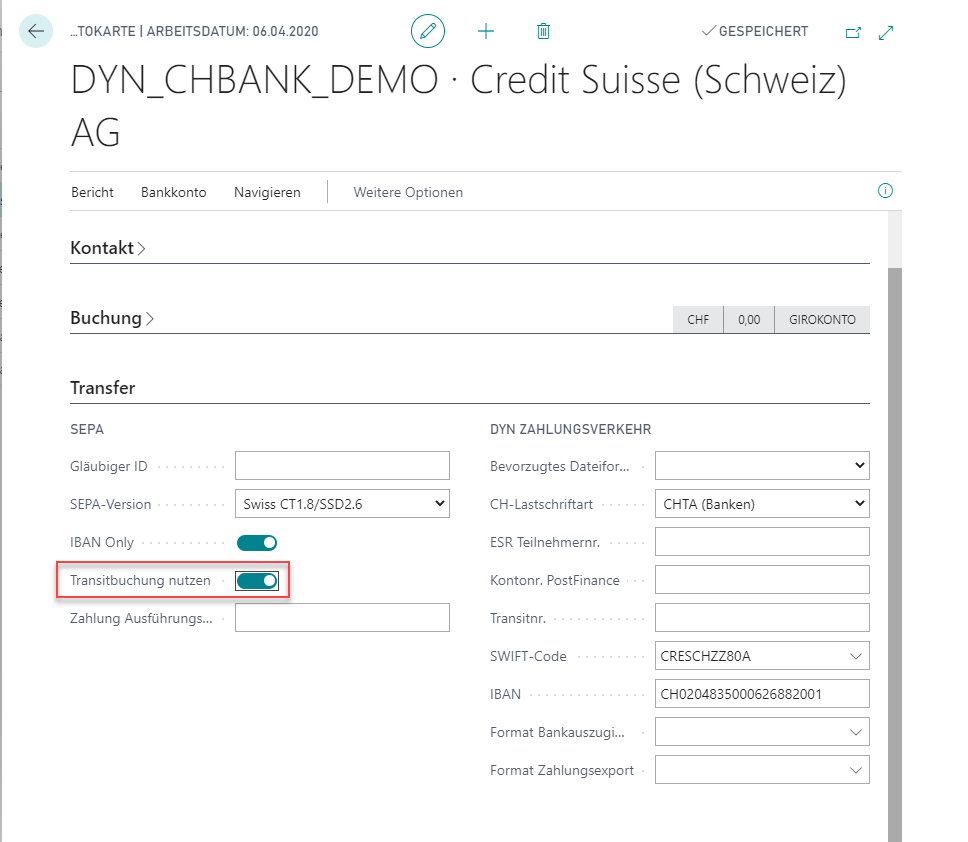Open page in new window icon
968x842 pixels.
pos(853,32)
